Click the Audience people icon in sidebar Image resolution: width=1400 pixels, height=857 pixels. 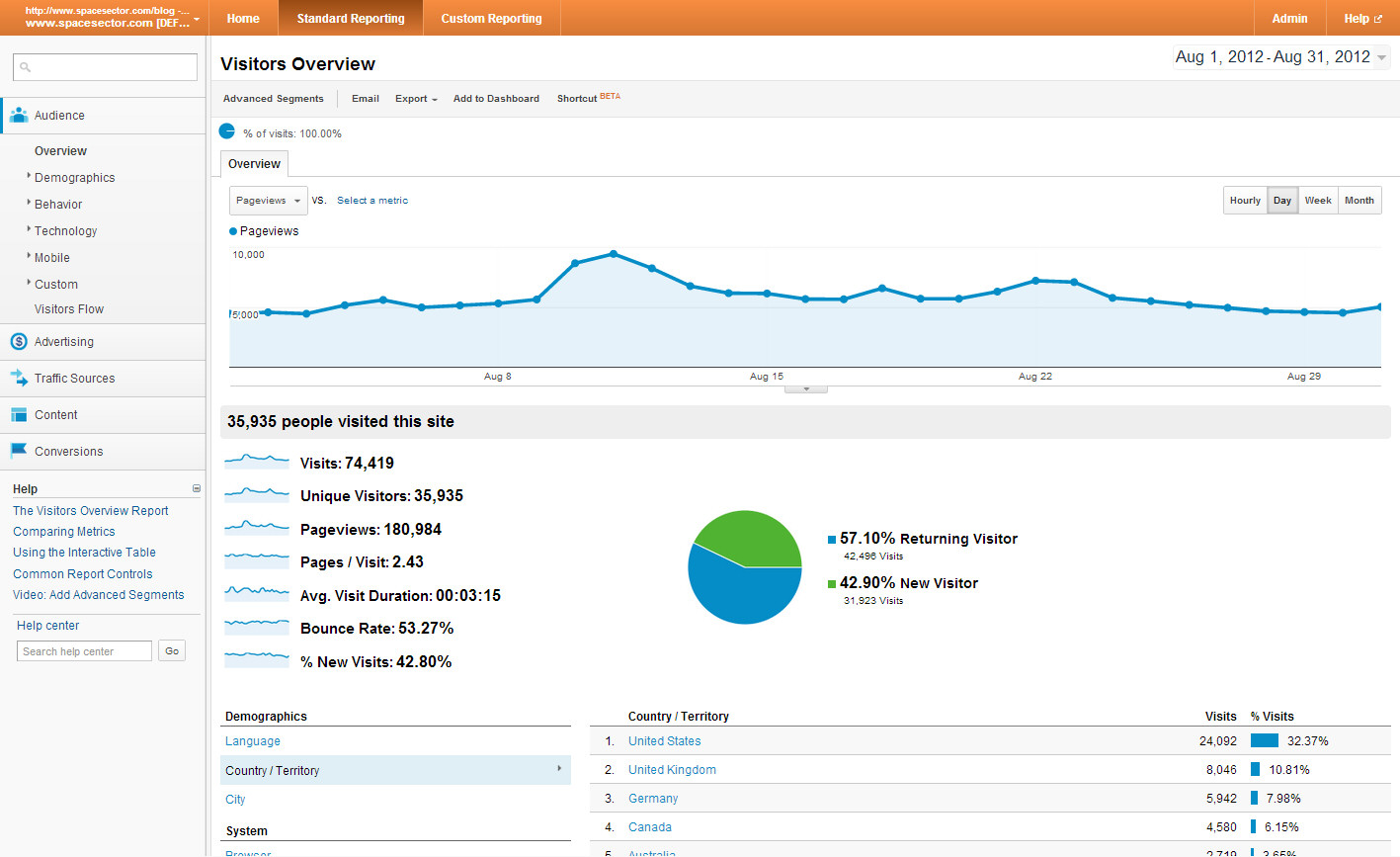tap(18, 115)
